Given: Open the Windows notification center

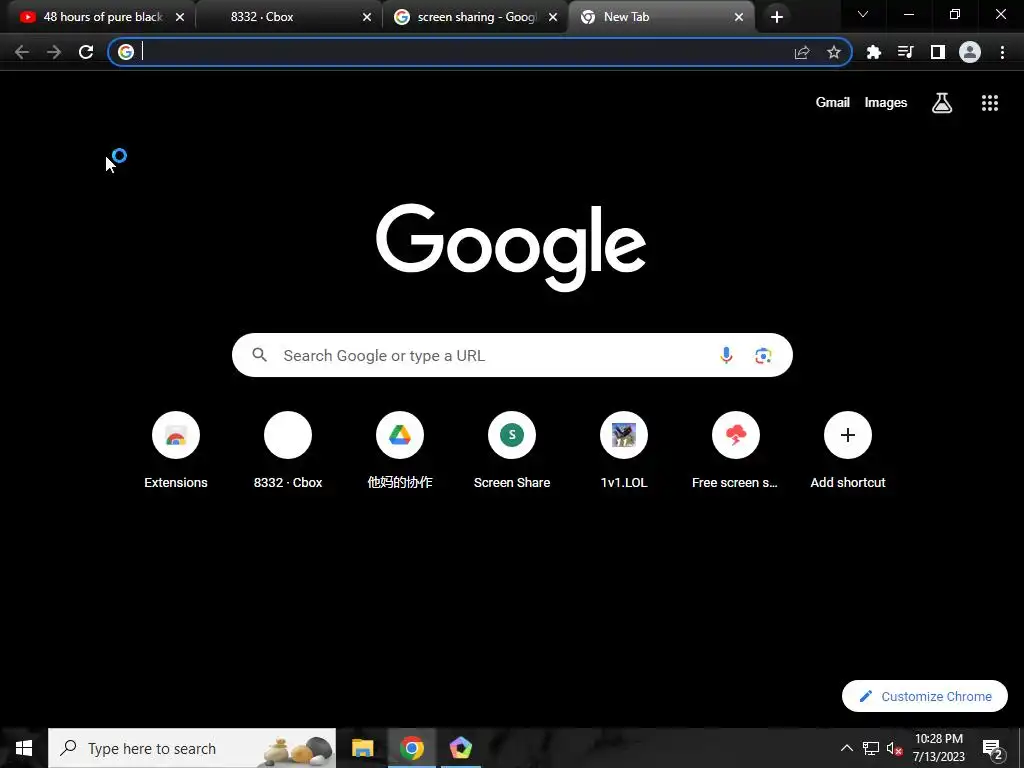Looking at the screenshot, I should pos(992,748).
